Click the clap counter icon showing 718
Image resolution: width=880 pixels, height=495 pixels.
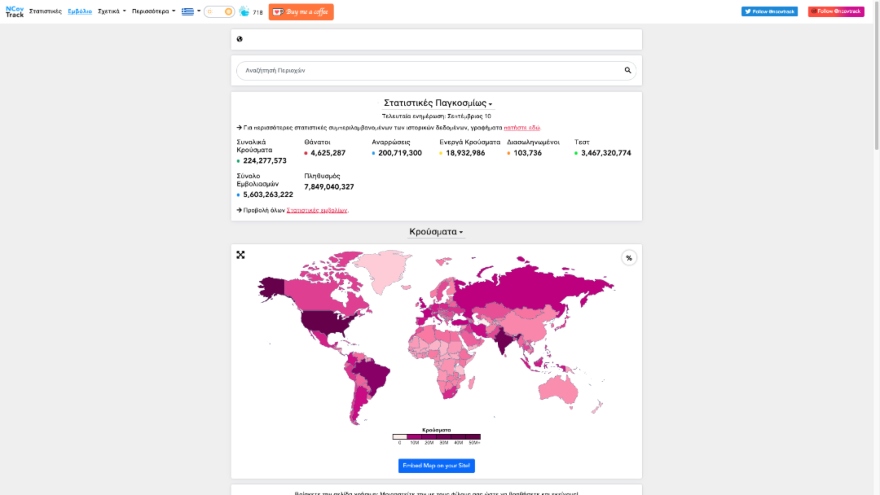coord(246,12)
